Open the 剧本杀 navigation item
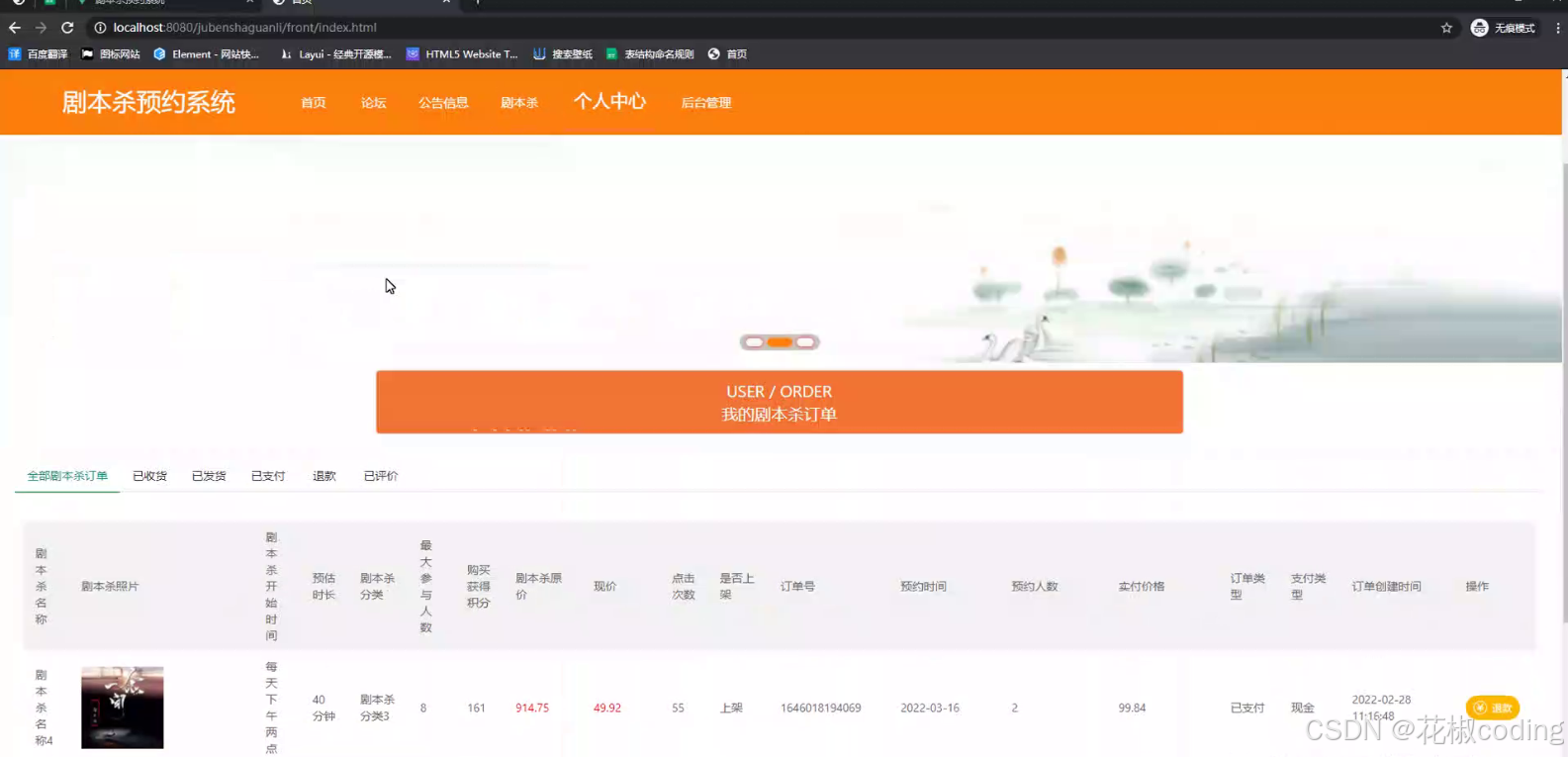The image size is (1568, 757). (x=519, y=103)
